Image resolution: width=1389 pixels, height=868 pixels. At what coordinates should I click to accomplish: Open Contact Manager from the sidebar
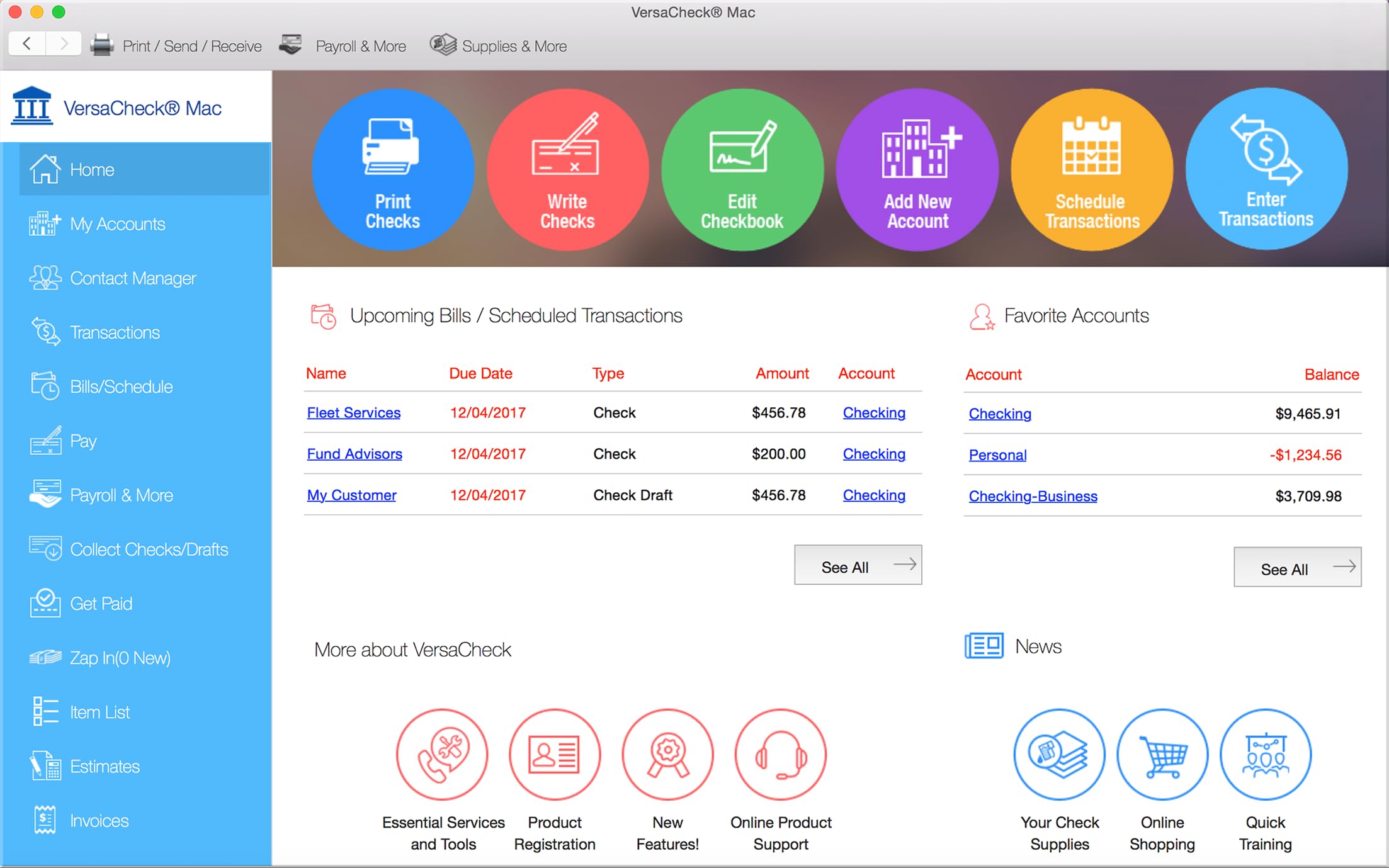pyautogui.click(x=133, y=278)
